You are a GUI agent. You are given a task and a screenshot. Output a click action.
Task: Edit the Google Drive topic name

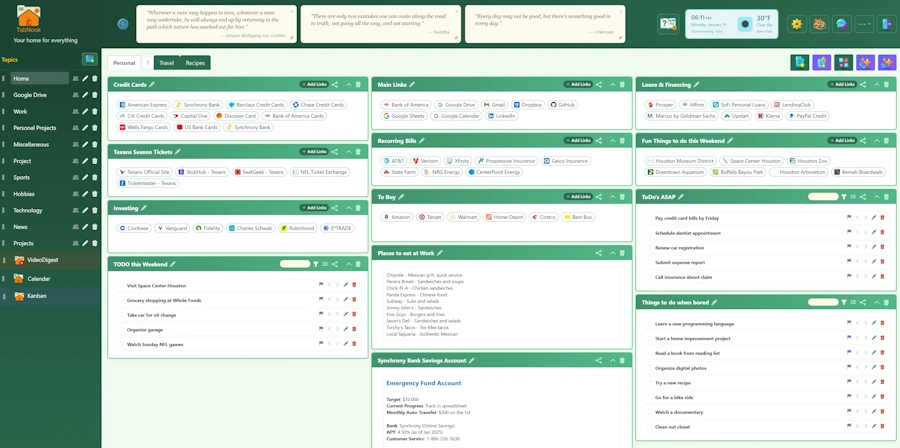[x=85, y=95]
